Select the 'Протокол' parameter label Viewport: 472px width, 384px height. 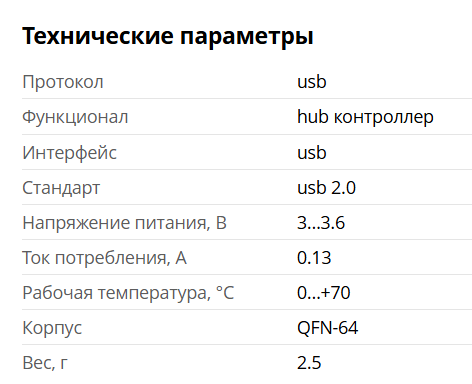click(63, 82)
